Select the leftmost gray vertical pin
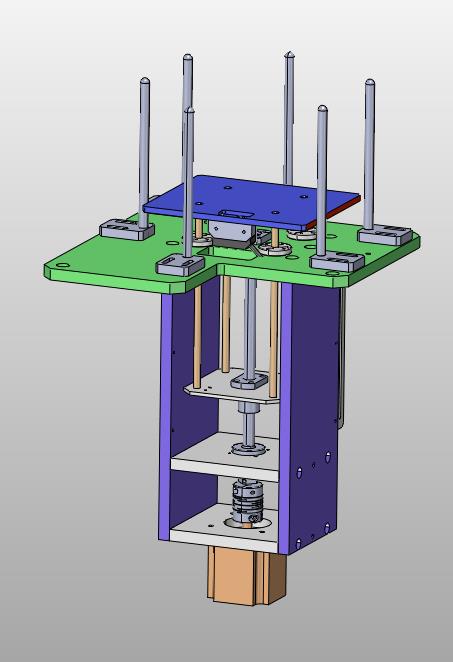Screen dimensions: 453x662 (x=144, y=152)
